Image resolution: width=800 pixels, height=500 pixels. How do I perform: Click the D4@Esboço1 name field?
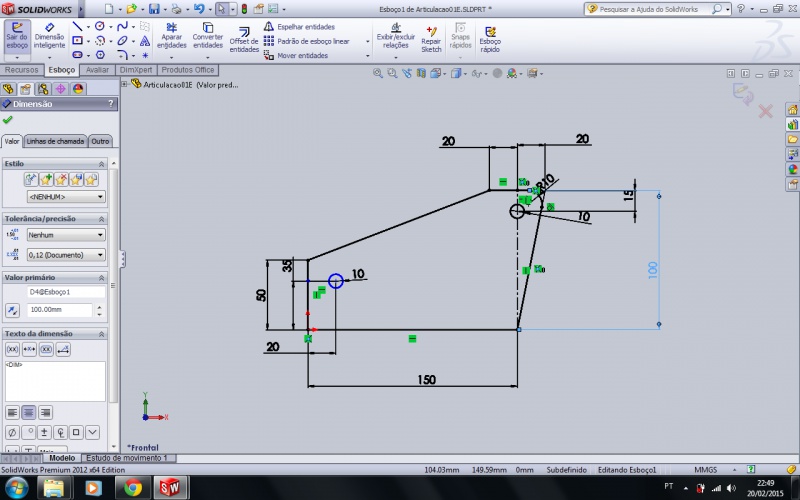[66, 292]
